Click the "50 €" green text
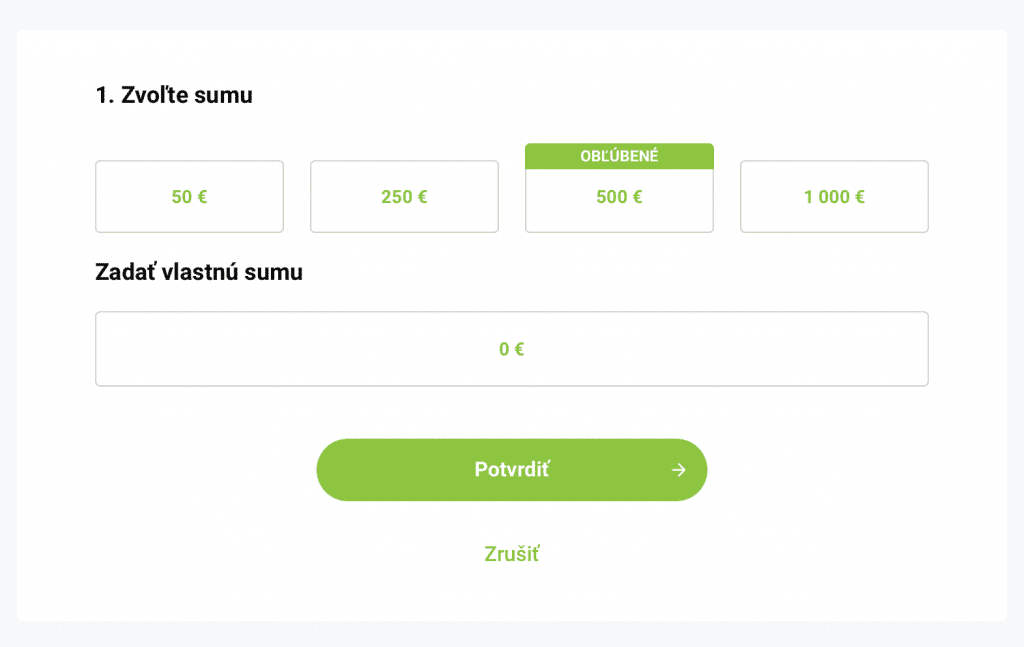The width and height of the screenshot is (1024, 647). 189,197
